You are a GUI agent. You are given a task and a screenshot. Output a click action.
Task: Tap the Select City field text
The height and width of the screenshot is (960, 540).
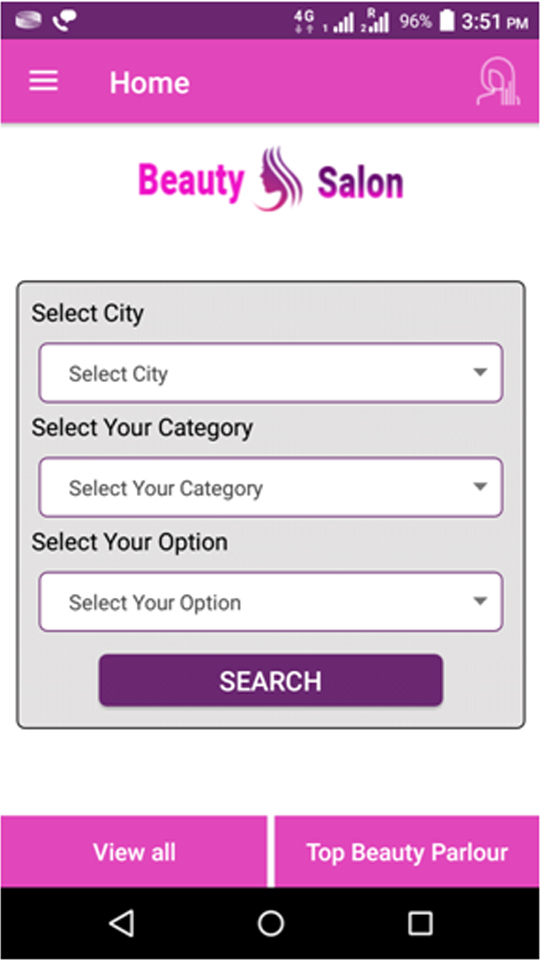(118, 373)
